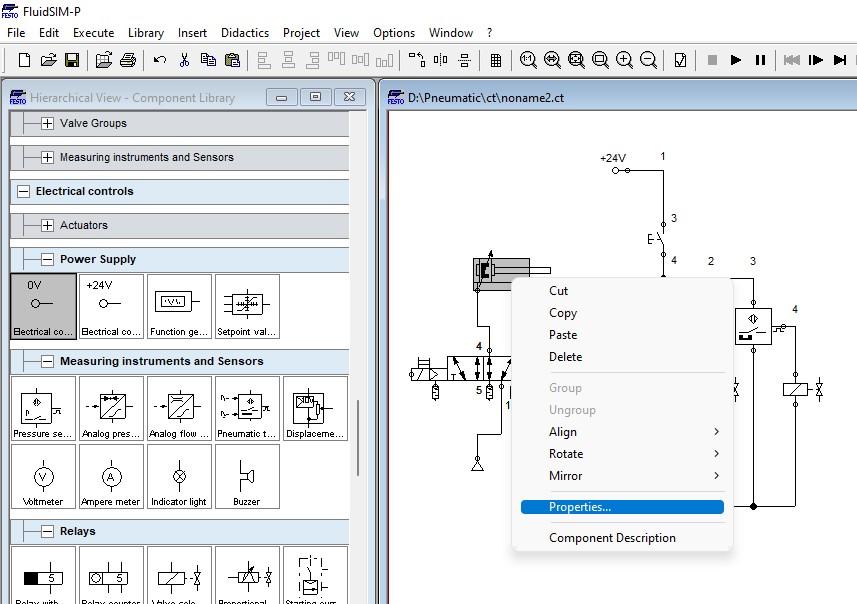Open the Insert menu
The height and width of the screenshot is (604, 857).
point(192,33)
